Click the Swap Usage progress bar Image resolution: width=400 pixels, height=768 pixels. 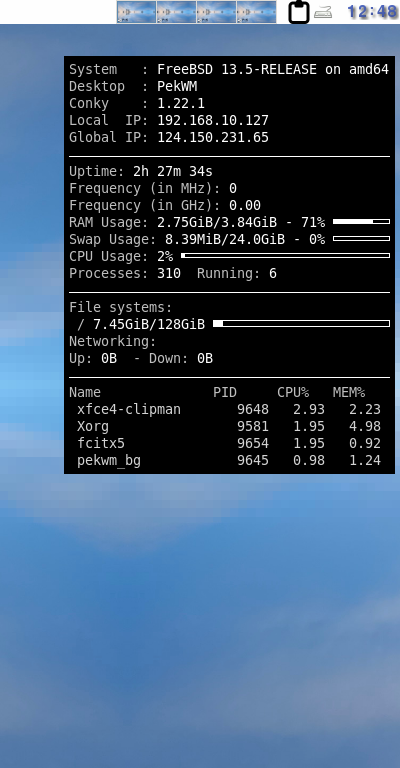pyautogui.click(x=361, y=239)
